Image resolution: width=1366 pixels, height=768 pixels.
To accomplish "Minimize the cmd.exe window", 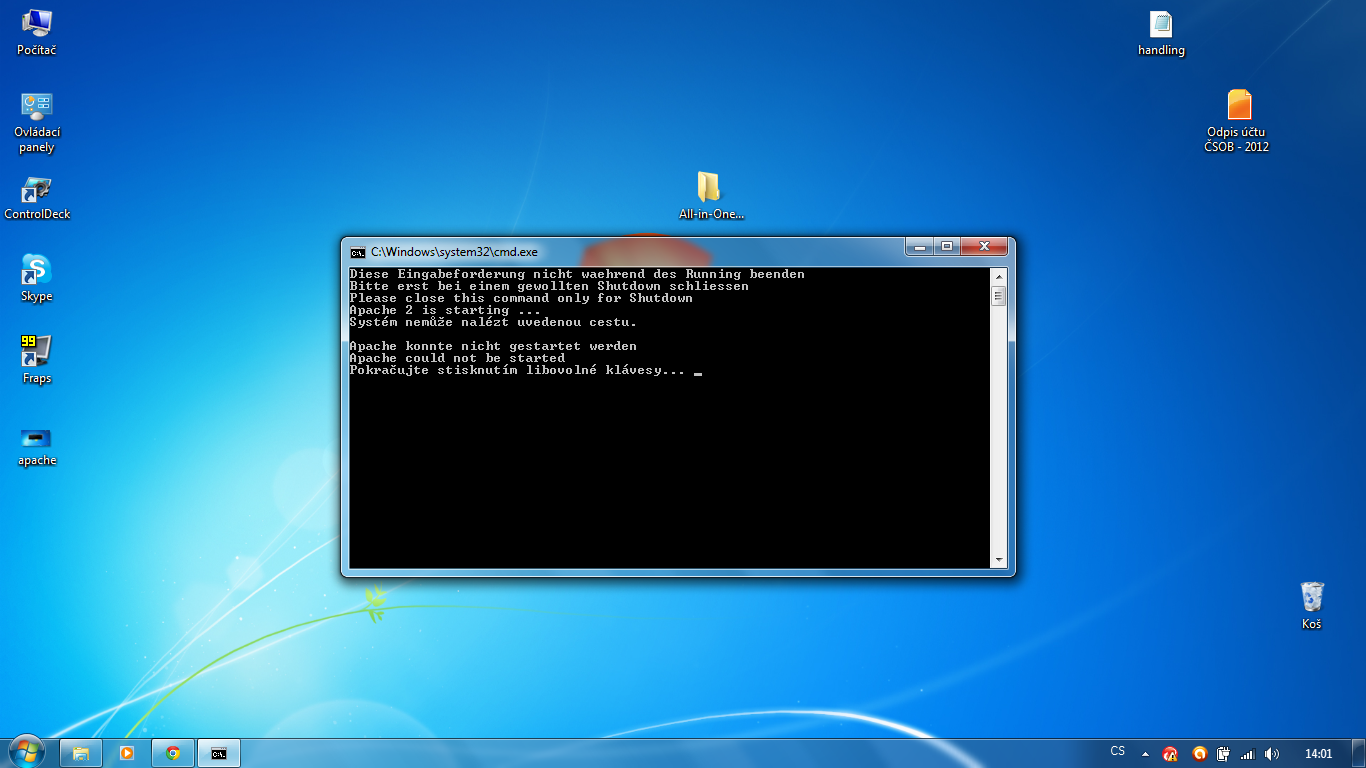I will (x=919, y=246).
